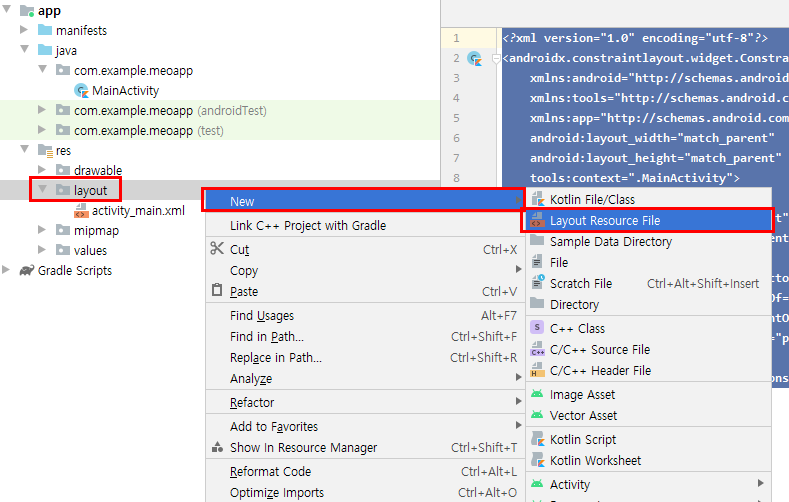Click the gutter class icon on line 2
Image resolution: width=789 pixels, height=502 pixels.
[475, 59]
